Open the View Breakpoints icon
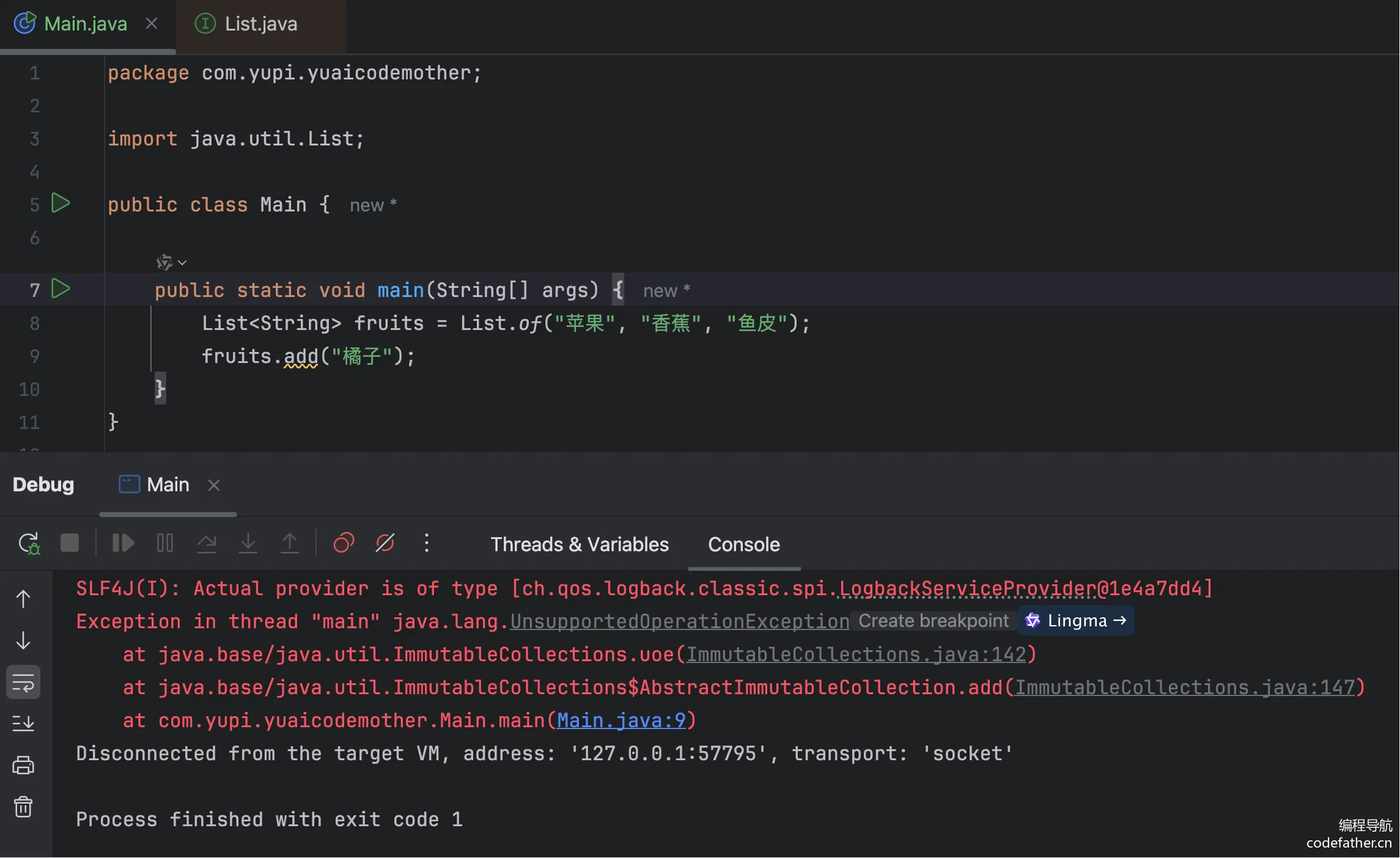This screenshot has height=858, width=1400. [x=344, y=543]
